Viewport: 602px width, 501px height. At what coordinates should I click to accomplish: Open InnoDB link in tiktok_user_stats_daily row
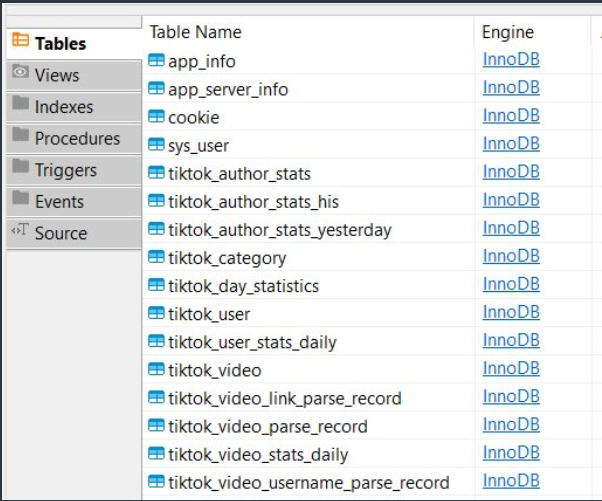point(511,340)
